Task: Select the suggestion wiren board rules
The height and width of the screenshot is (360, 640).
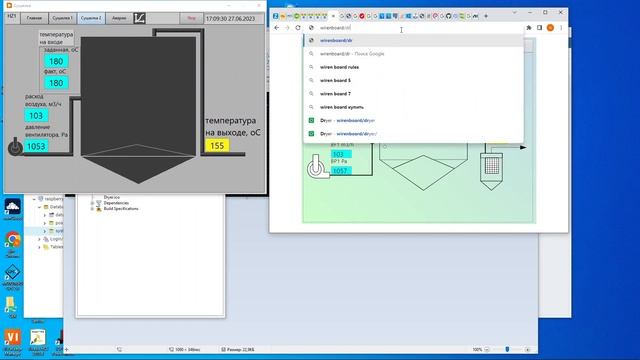Action: pyautogui.click(x=413, y=67)
